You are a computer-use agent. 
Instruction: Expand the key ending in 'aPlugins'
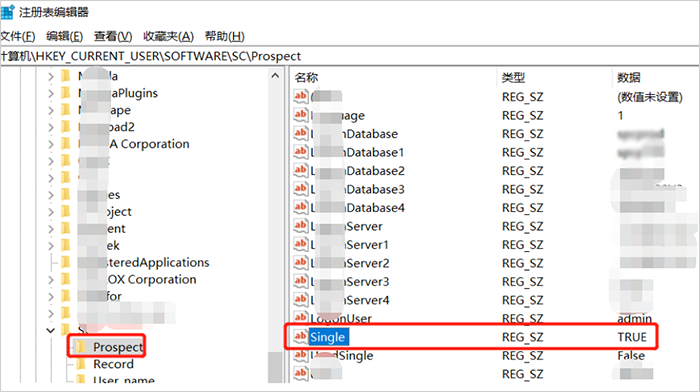(50, 93)
